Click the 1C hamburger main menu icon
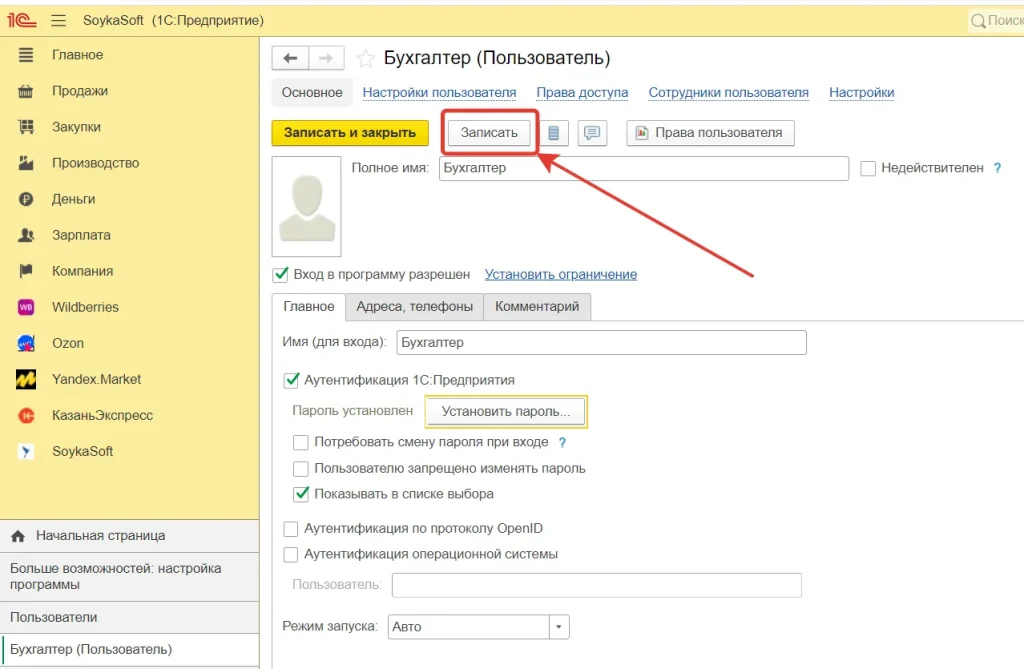The height and width of the screenshot is (669, 1024). [58, 20]
